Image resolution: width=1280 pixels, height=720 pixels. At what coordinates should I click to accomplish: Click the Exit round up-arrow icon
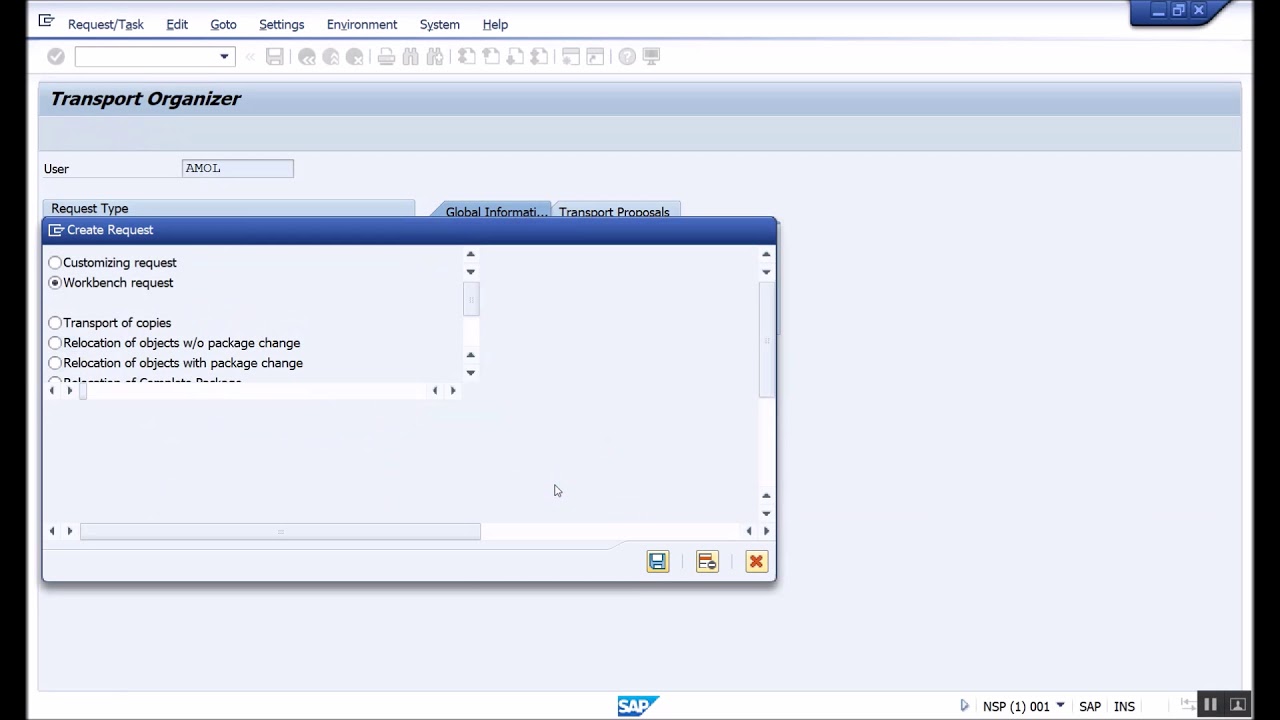pos(331,57)
